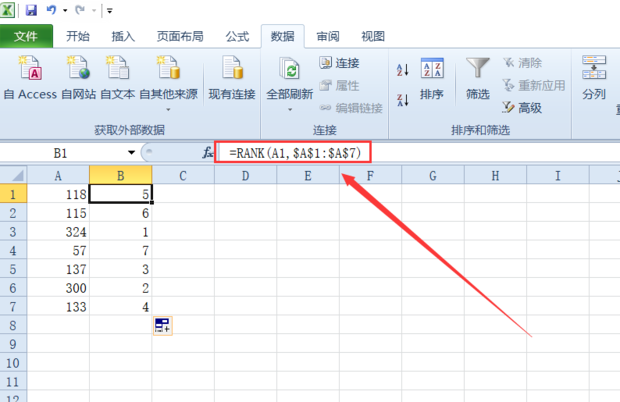Open 高级 filter options
Image resolution: width=620 pixels, height=402 pixels.
(x=522, y=108)
